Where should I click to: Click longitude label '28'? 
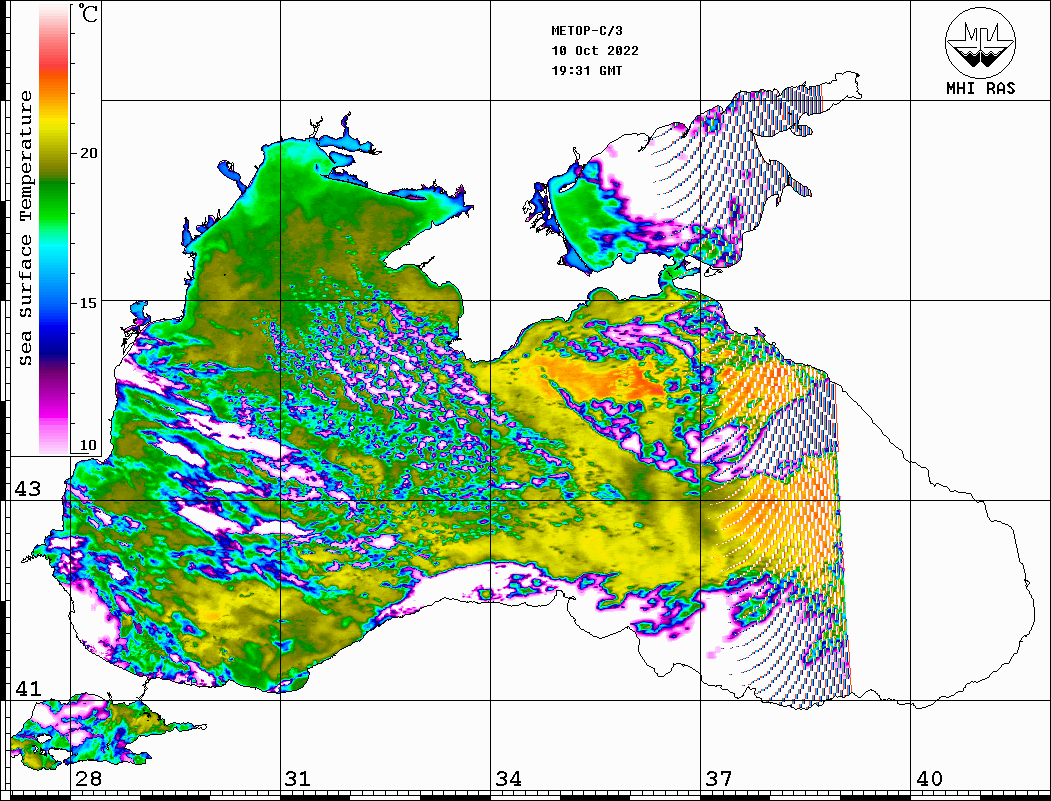click(x=88, y=778)
